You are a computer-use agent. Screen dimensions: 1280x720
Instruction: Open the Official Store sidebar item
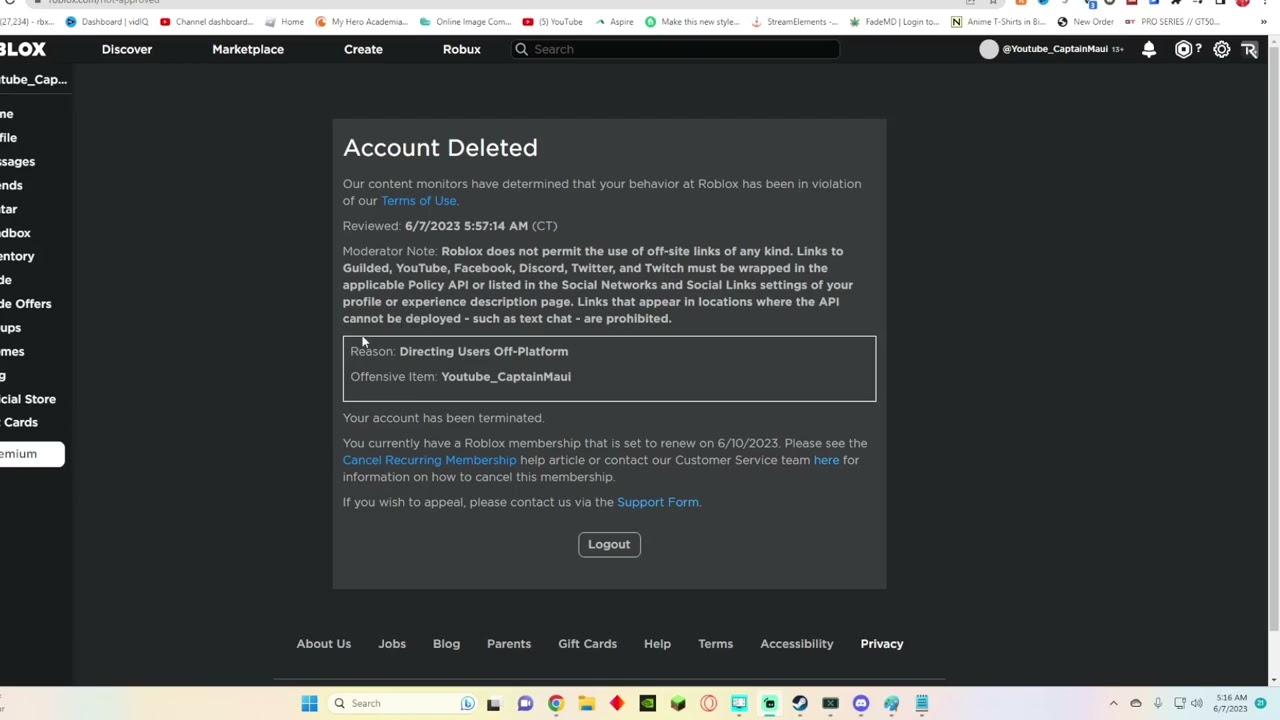pos(28,399)
